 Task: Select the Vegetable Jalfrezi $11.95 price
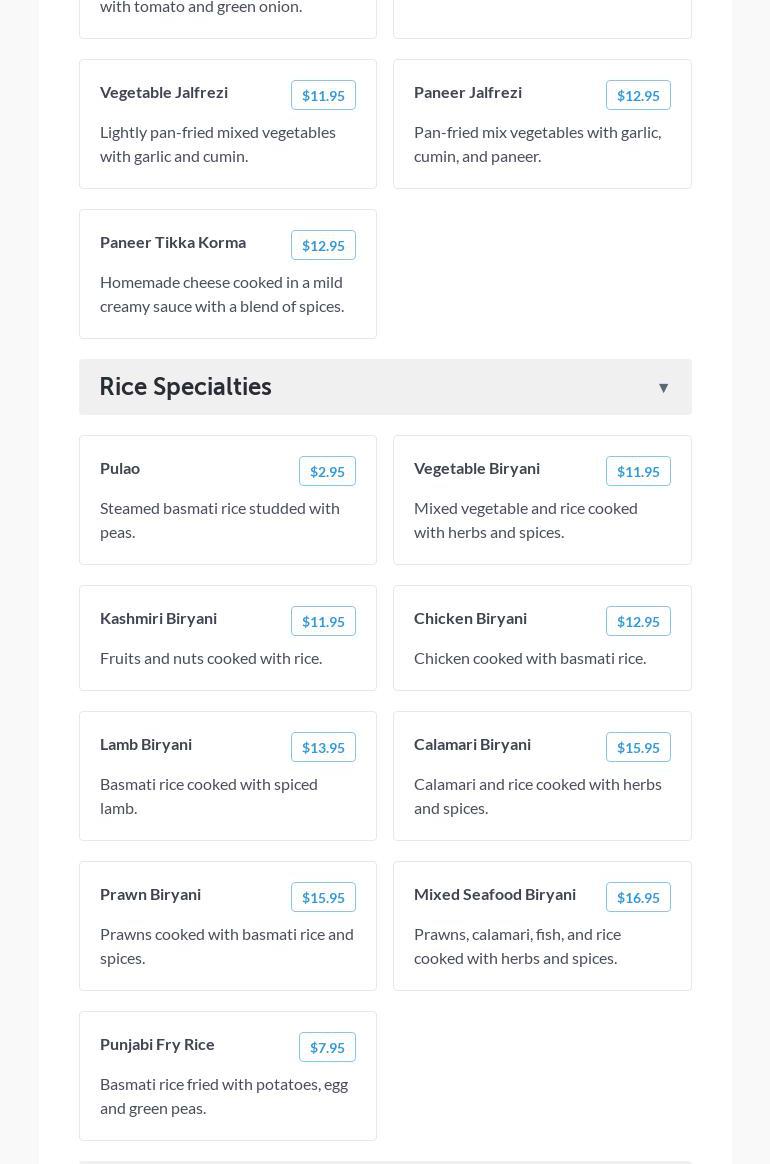[x=323, y=96]
